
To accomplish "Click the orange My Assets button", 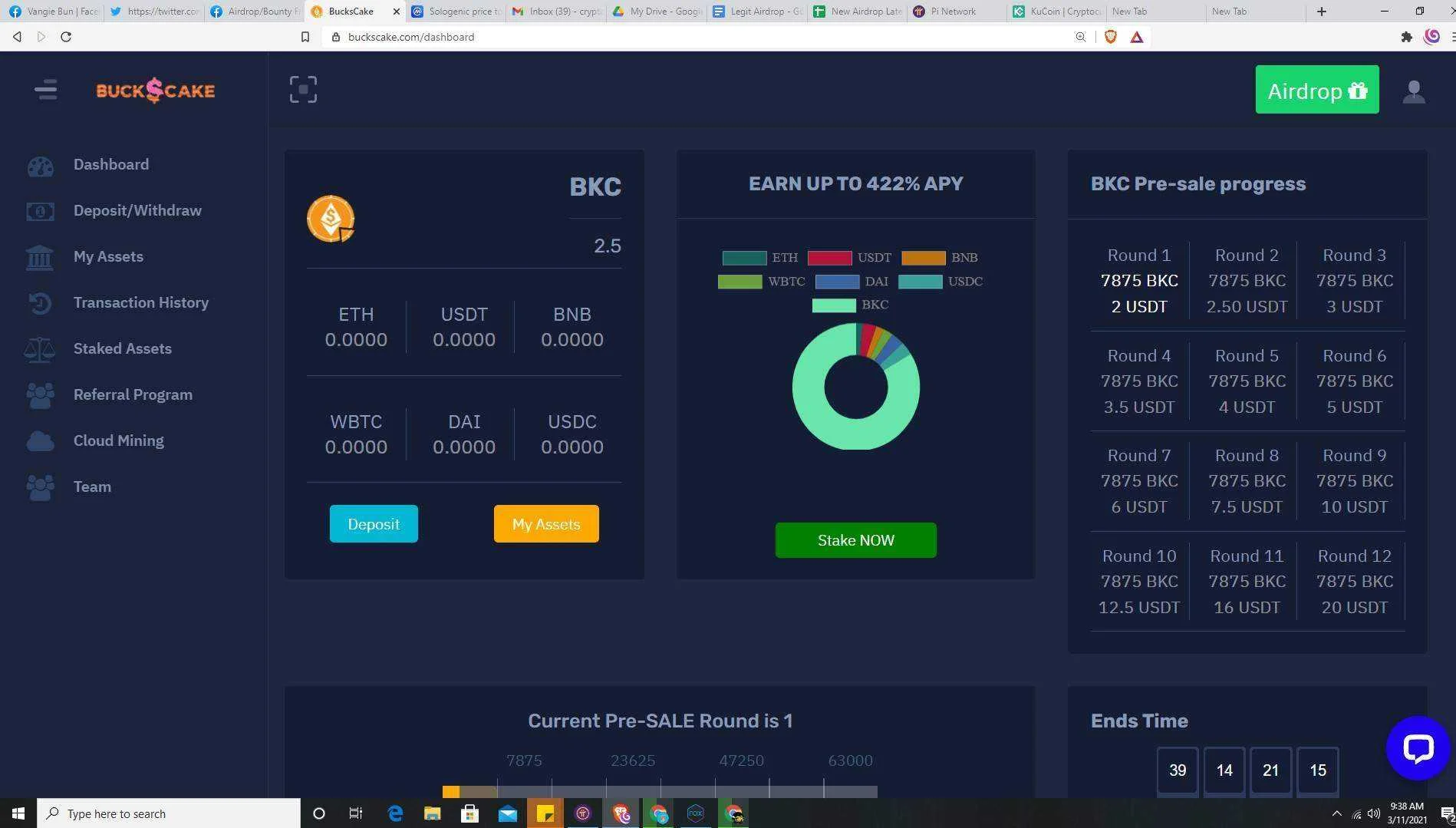I will point(546,524).
